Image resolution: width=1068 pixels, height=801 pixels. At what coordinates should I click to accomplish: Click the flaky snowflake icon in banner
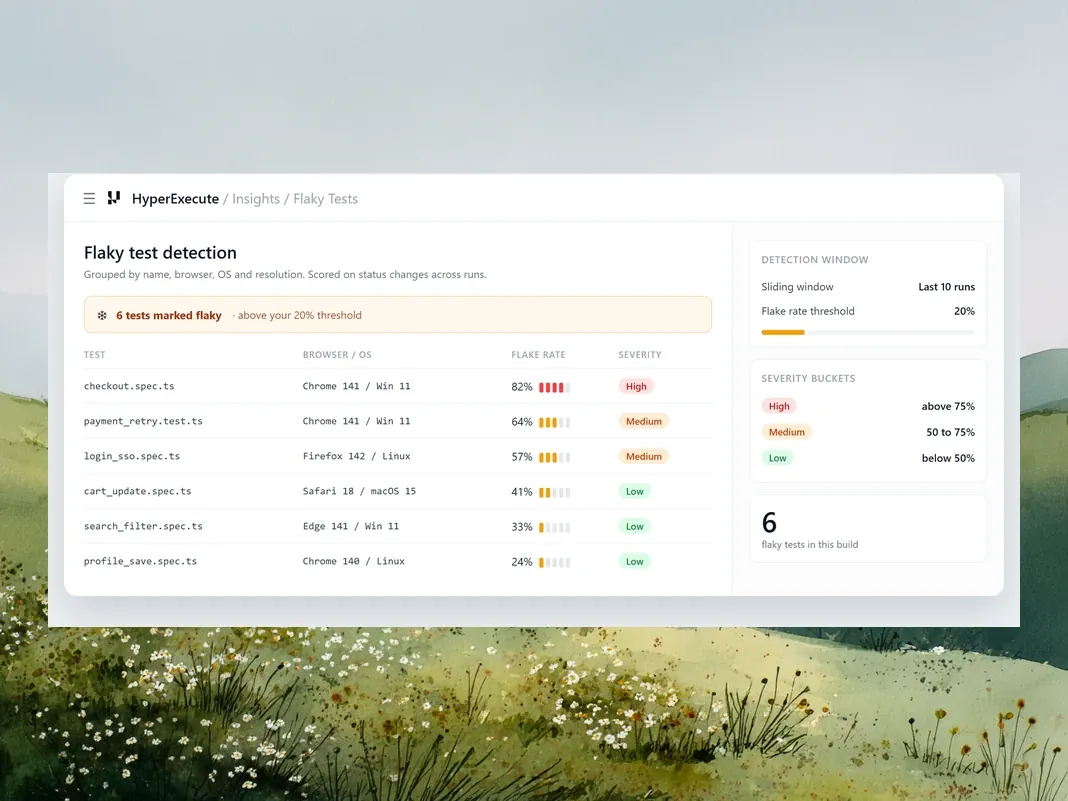(x=101, y=315)
